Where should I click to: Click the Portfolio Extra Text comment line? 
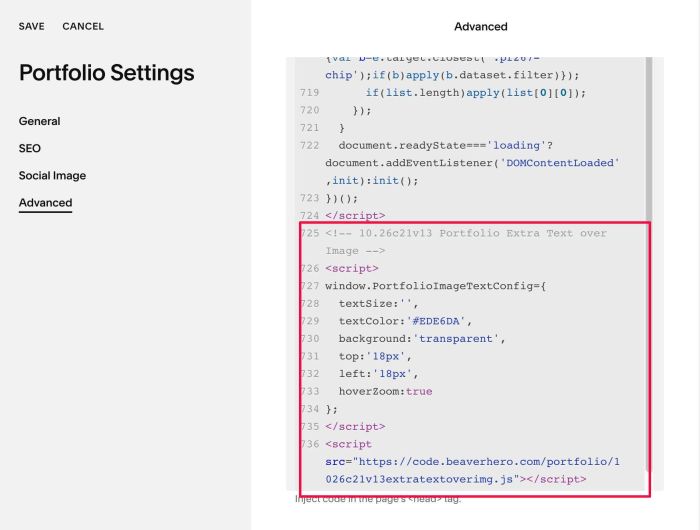466,242
